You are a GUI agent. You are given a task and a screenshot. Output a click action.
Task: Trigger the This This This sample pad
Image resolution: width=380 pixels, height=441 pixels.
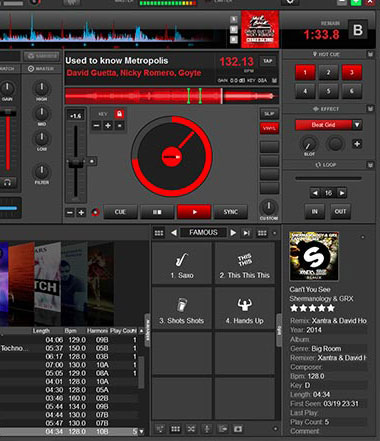coord(245,264)
